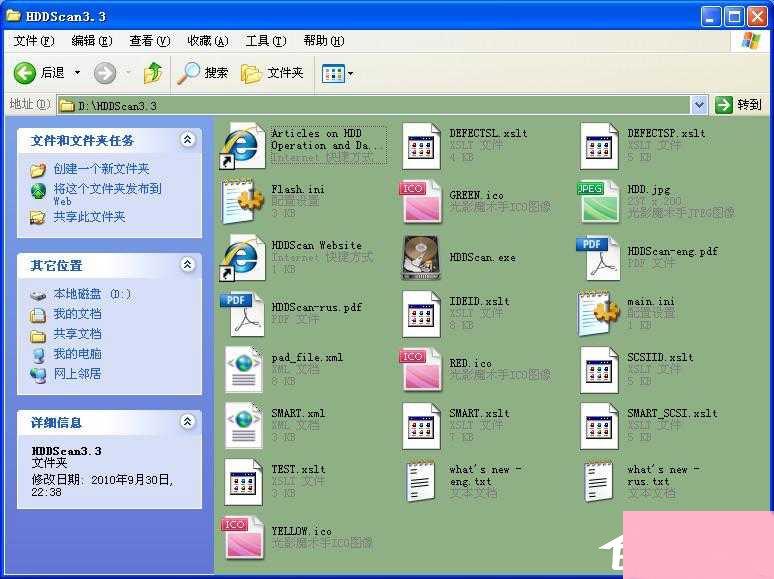
Task: Select the TEST.xslt file icon
Action: [243, 482]
